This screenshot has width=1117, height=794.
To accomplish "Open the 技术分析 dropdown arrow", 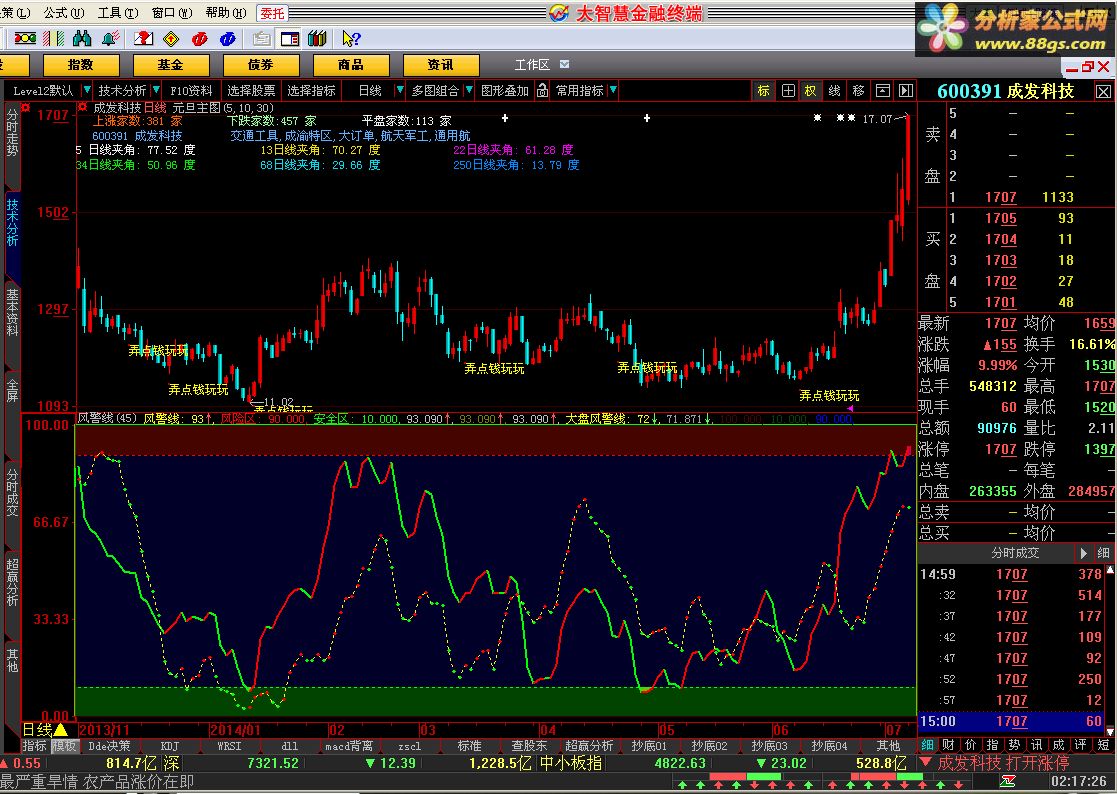I will [156, 90].
